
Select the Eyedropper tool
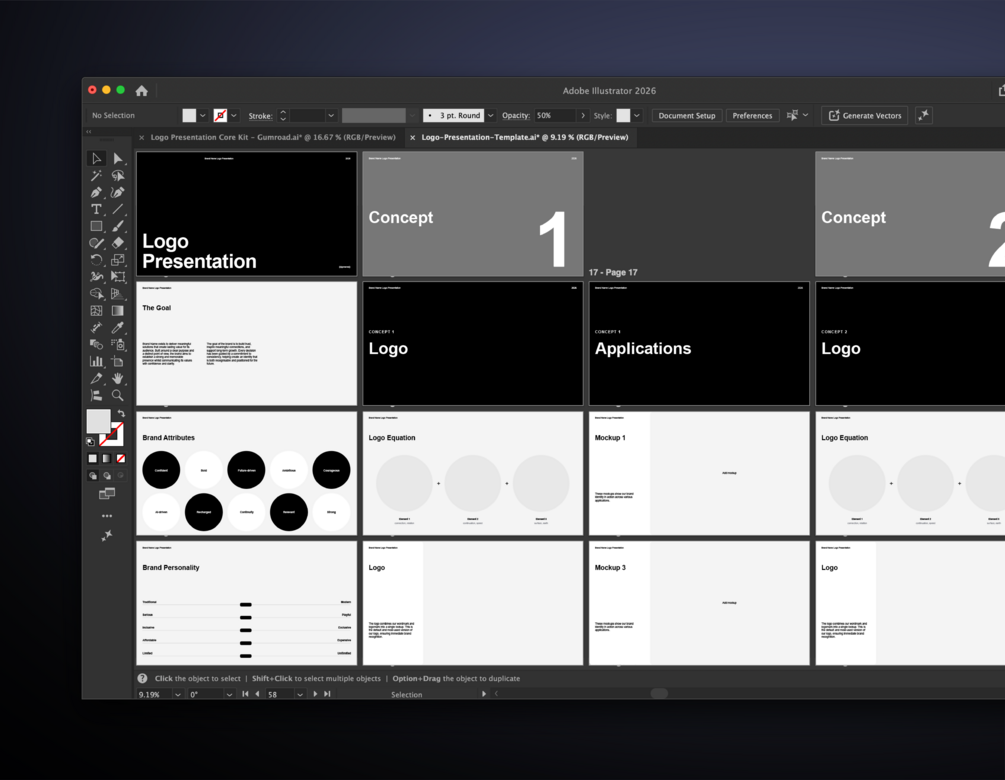pos(118,328)
